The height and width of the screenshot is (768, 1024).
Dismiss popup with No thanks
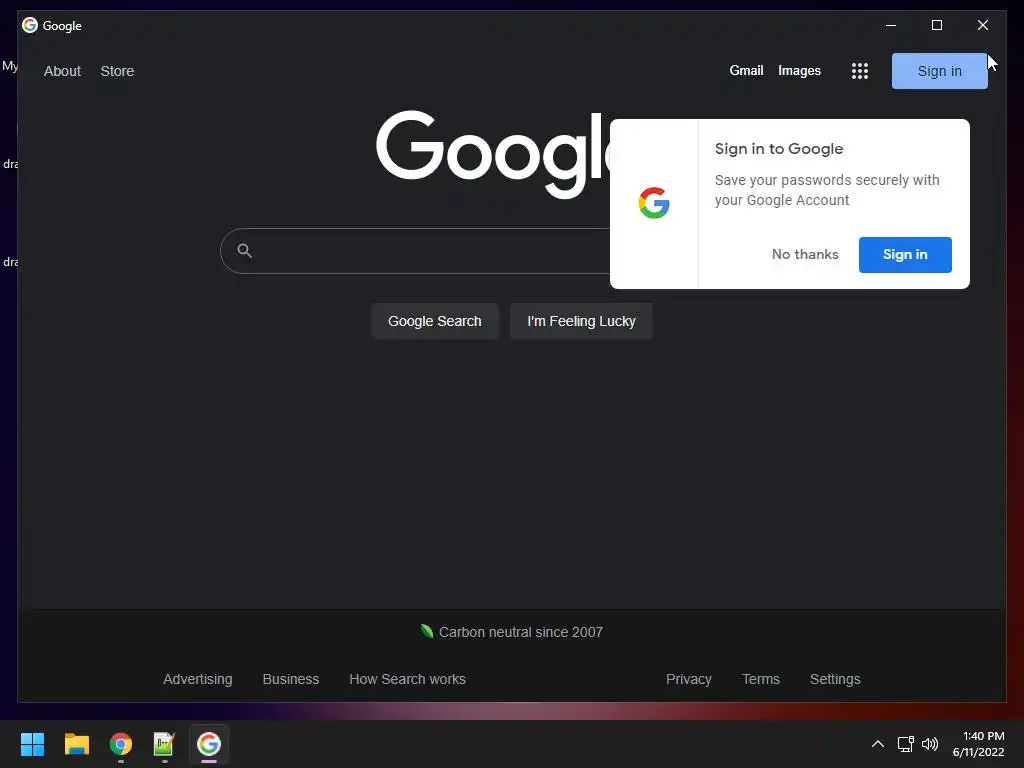point(805,255)
